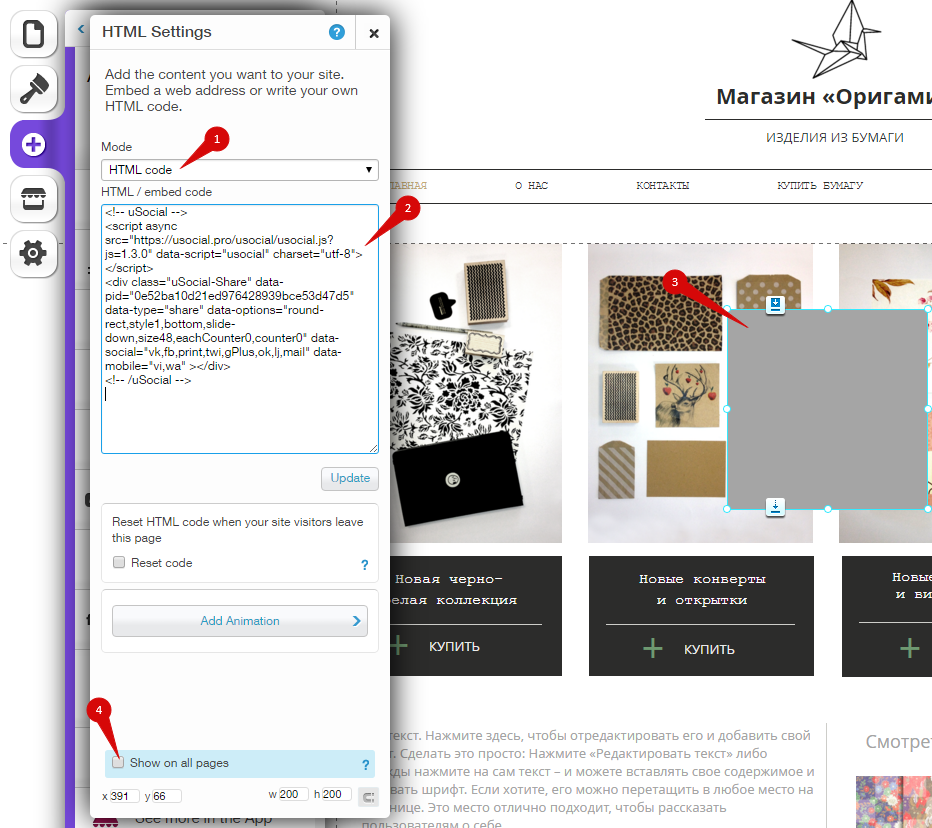932x828 pixels.
Task: Select the black-and-white stationery product photo
Action: [x=476, y=393]
